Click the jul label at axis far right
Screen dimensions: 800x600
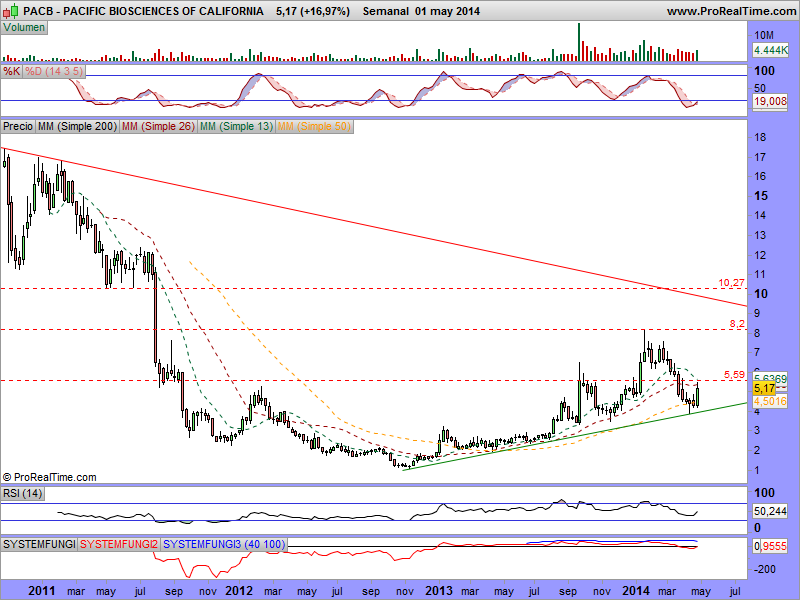coord(735,591)
